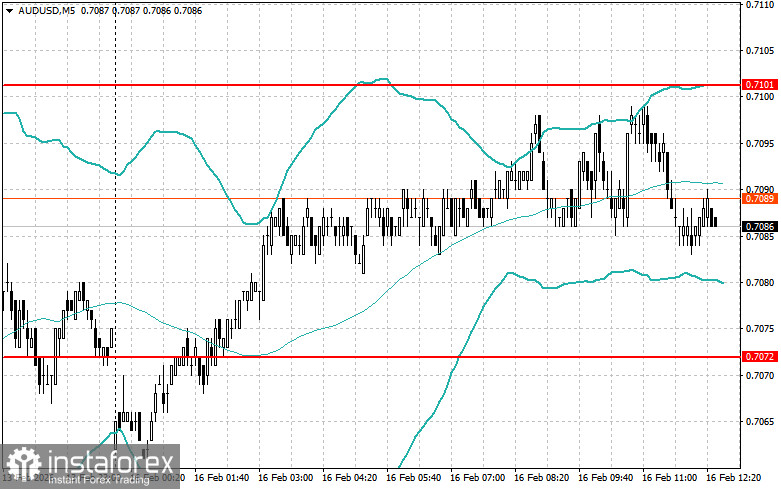Open the chart menu triangle beside AUDUSD
The image size is (781, 489).
(9, 10)
